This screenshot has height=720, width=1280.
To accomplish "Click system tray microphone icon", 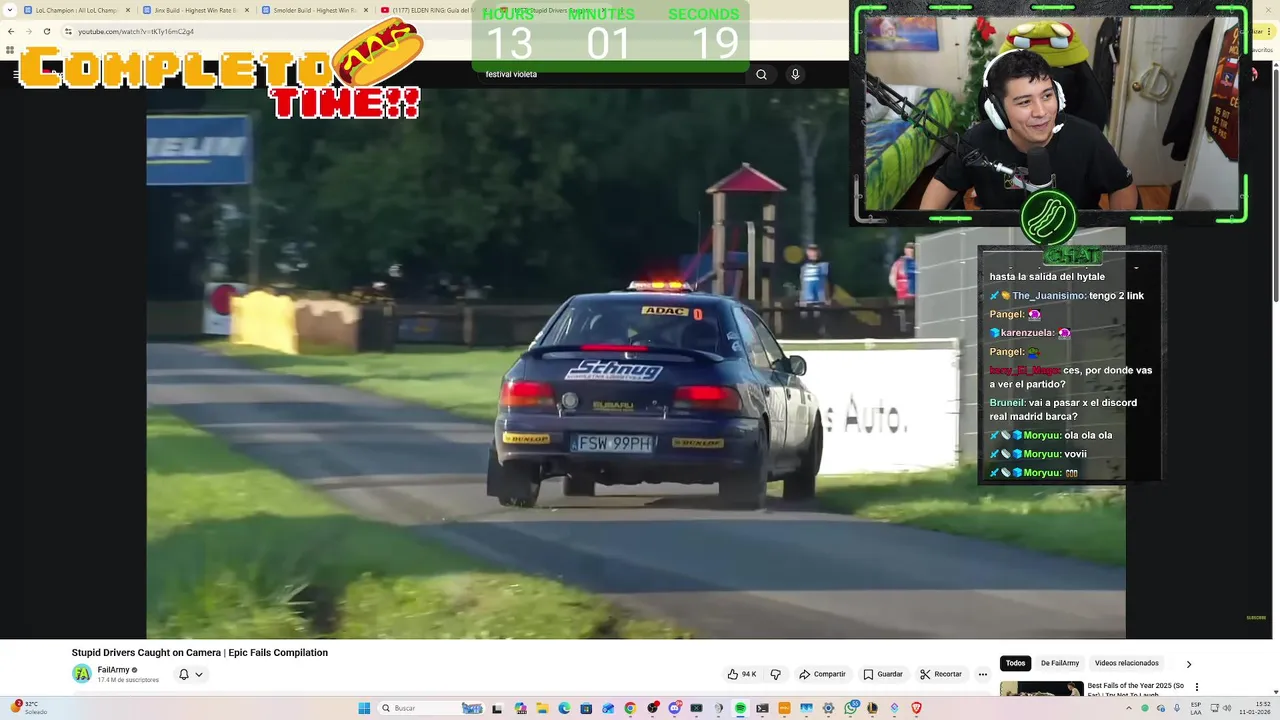I will [x=1176, y=708].
